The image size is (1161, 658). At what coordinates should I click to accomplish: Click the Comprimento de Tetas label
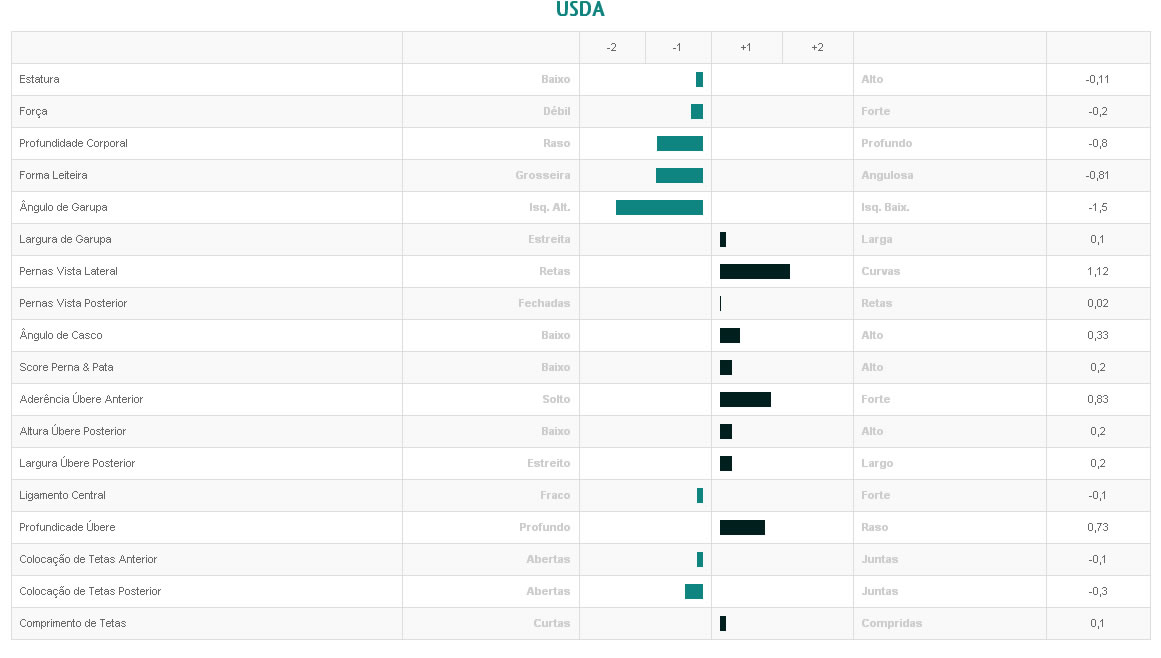coord(72,623)
